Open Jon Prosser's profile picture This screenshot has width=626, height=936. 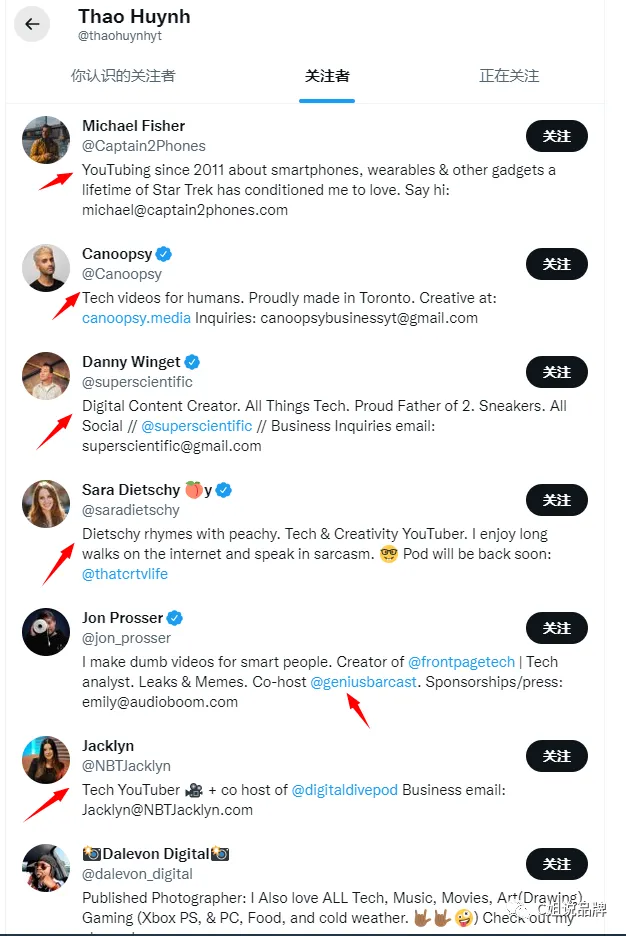[46, 632]
